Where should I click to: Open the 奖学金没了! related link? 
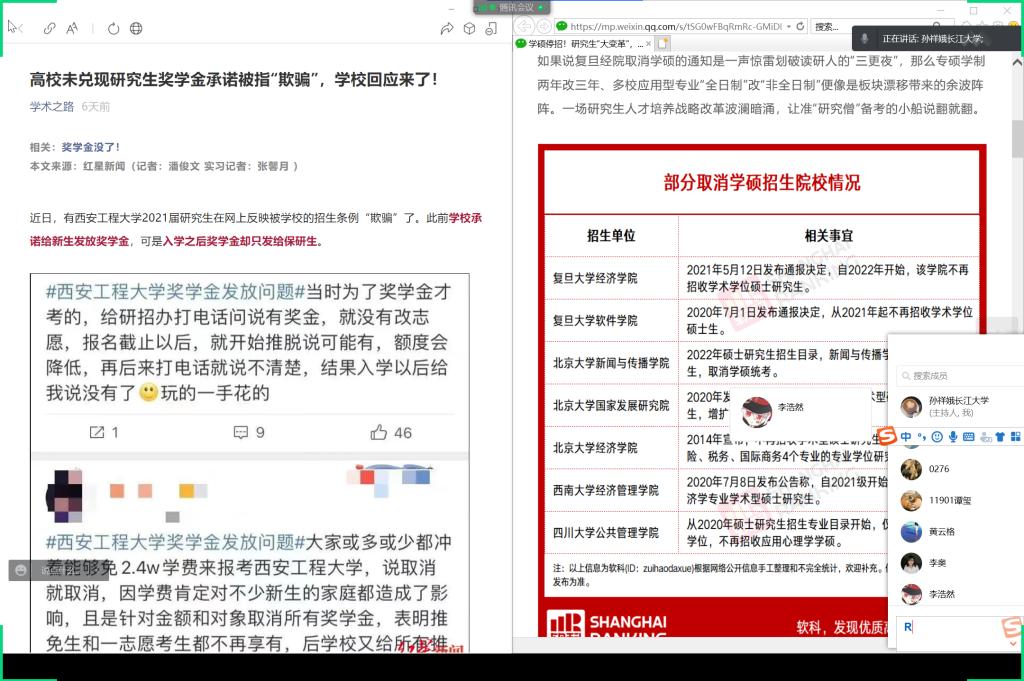click(x=90, y=147)
